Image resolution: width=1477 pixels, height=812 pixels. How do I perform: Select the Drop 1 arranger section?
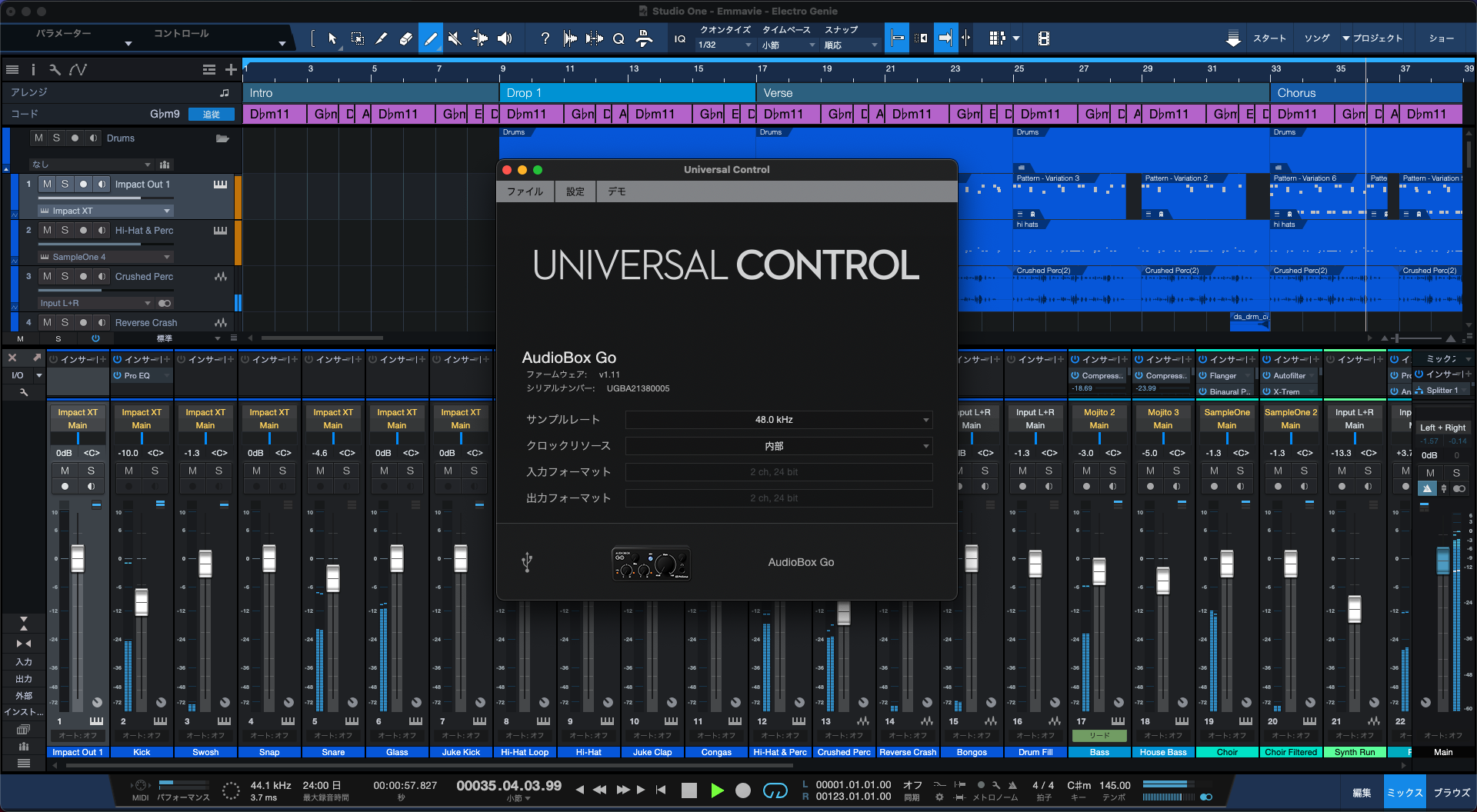click(x=628, y=93)
